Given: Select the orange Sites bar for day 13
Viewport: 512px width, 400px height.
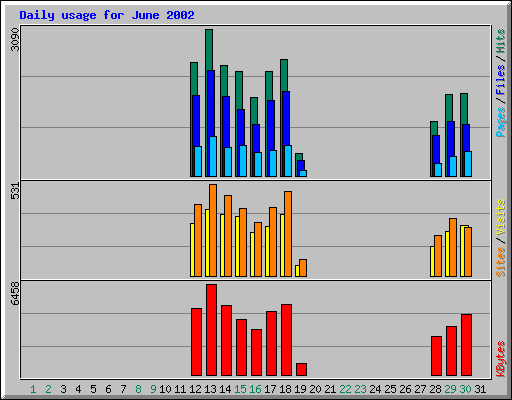Looking at the screenshot, I should point(213,230).
